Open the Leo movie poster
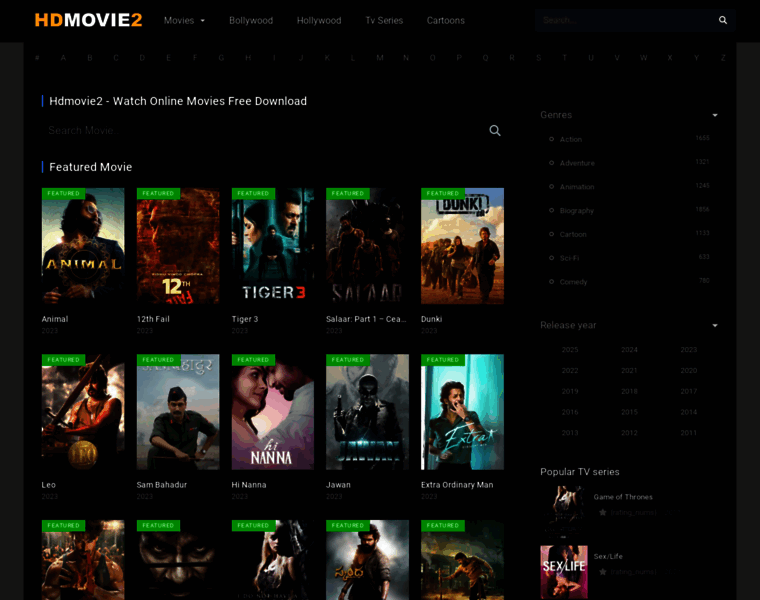 tap(83, 412)
